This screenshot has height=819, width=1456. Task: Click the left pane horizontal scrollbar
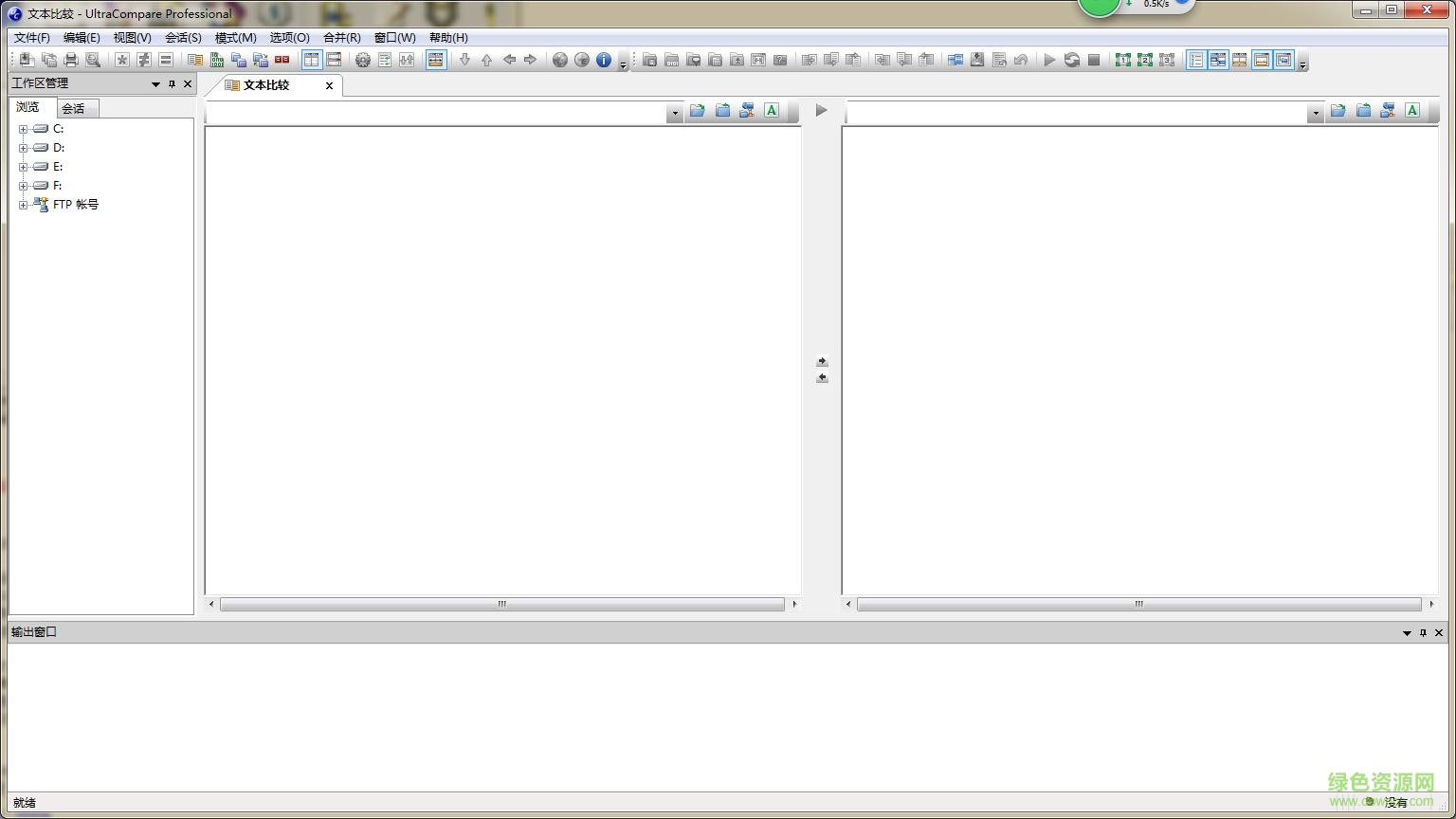(501, 604)
